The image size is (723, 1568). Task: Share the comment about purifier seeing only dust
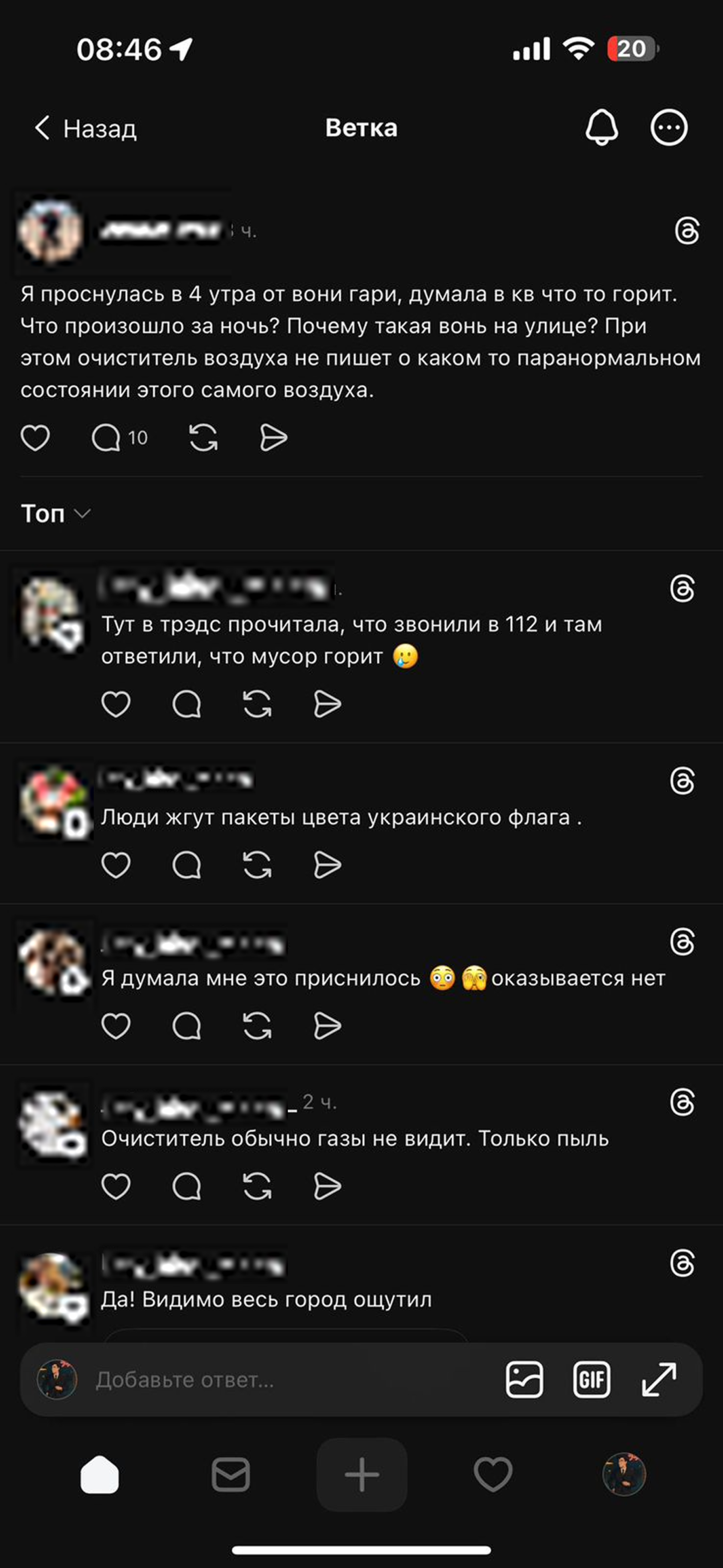[x=327, y=1186]
